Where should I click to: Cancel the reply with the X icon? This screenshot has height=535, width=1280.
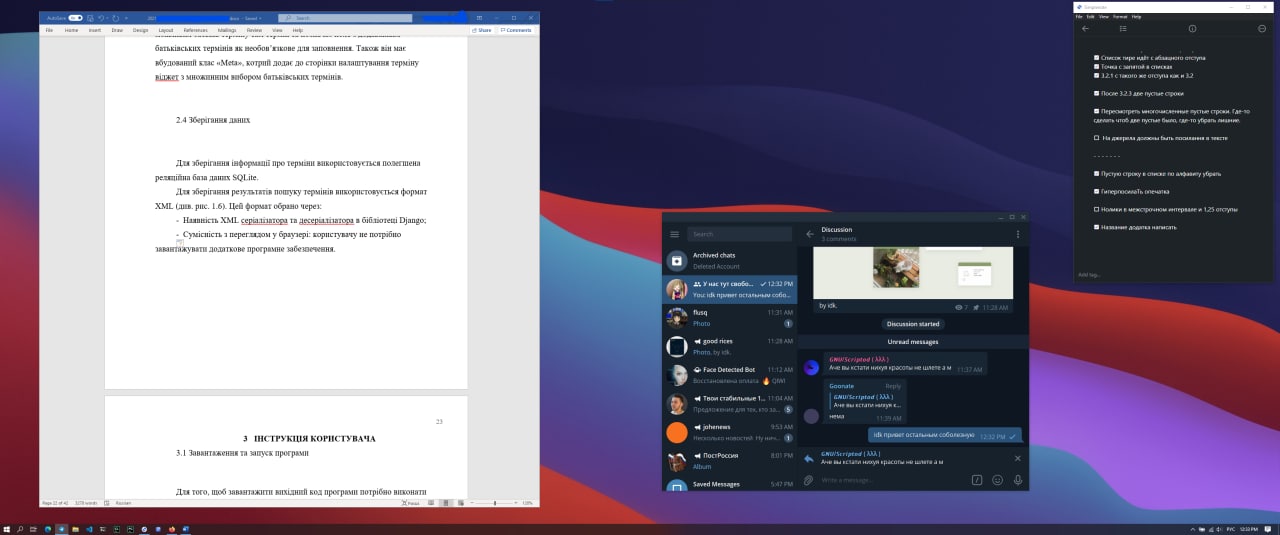tap(1018, 458)
